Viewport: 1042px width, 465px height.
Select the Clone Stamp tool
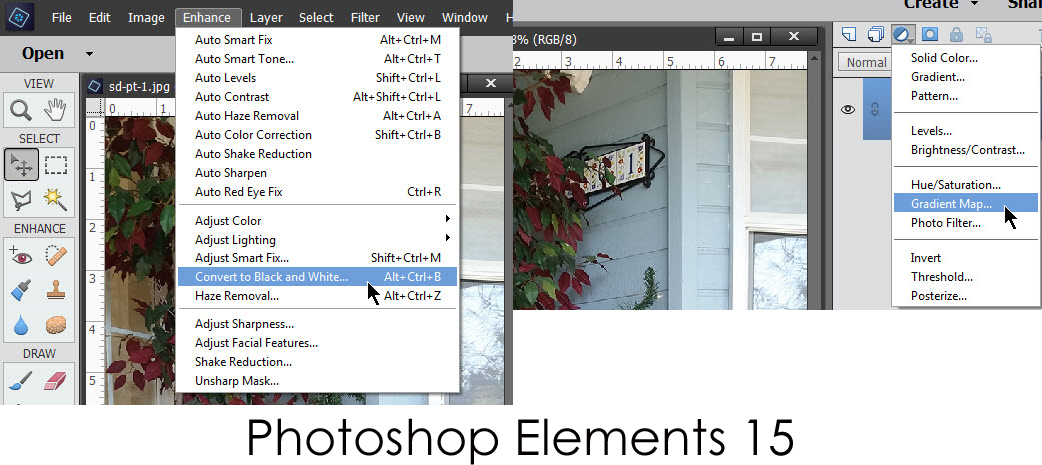coord(55,290)
